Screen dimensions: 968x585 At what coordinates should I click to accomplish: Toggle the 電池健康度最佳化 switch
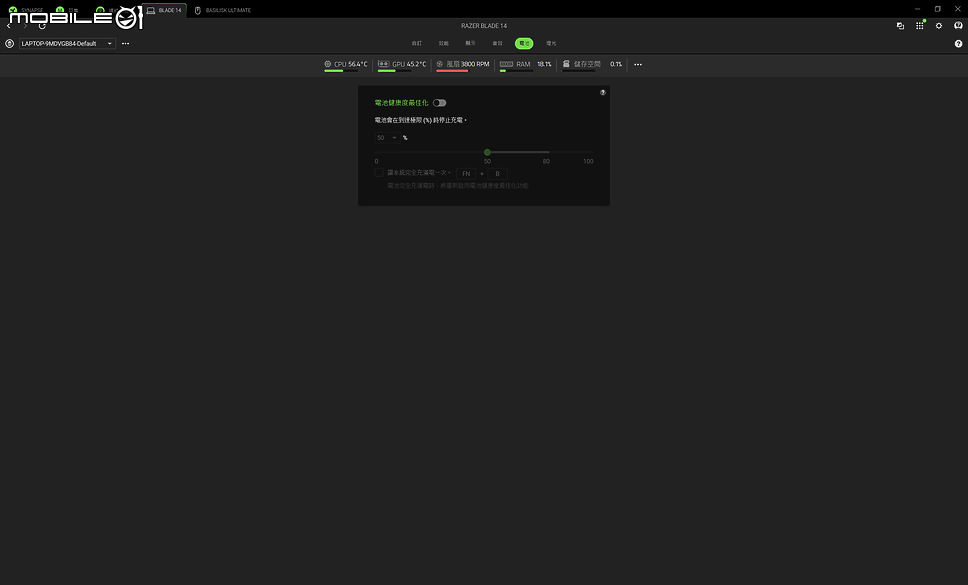click(x=440, y=103)
